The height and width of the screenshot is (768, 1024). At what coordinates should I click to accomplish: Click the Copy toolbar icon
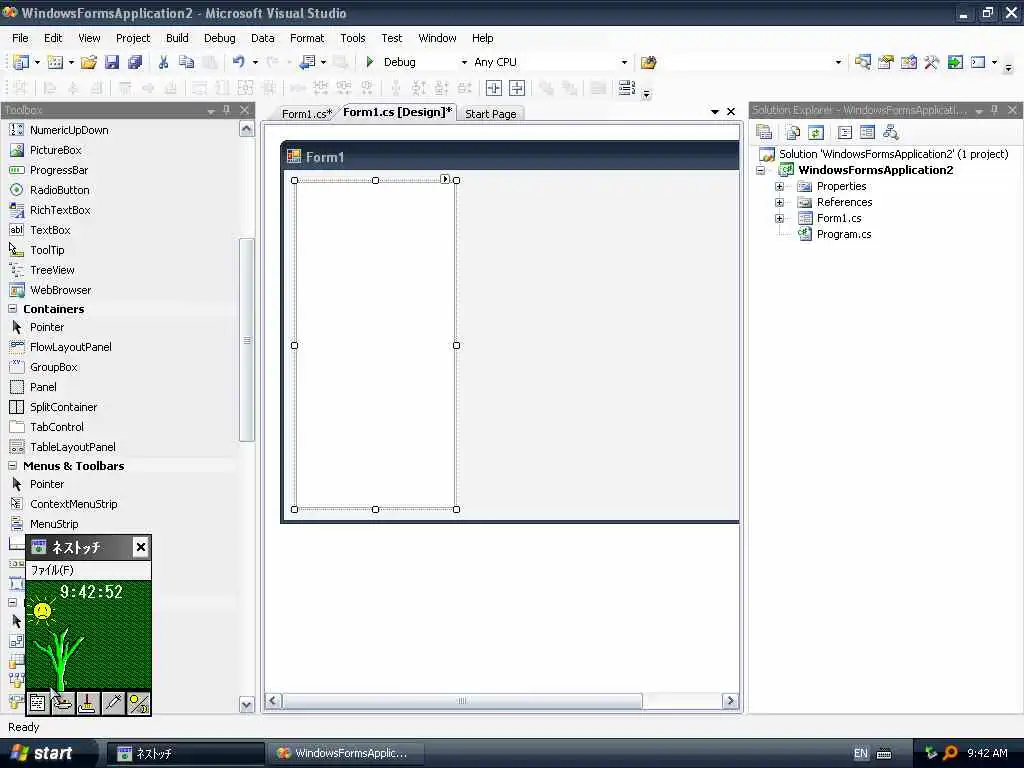[x=187, y=62]
